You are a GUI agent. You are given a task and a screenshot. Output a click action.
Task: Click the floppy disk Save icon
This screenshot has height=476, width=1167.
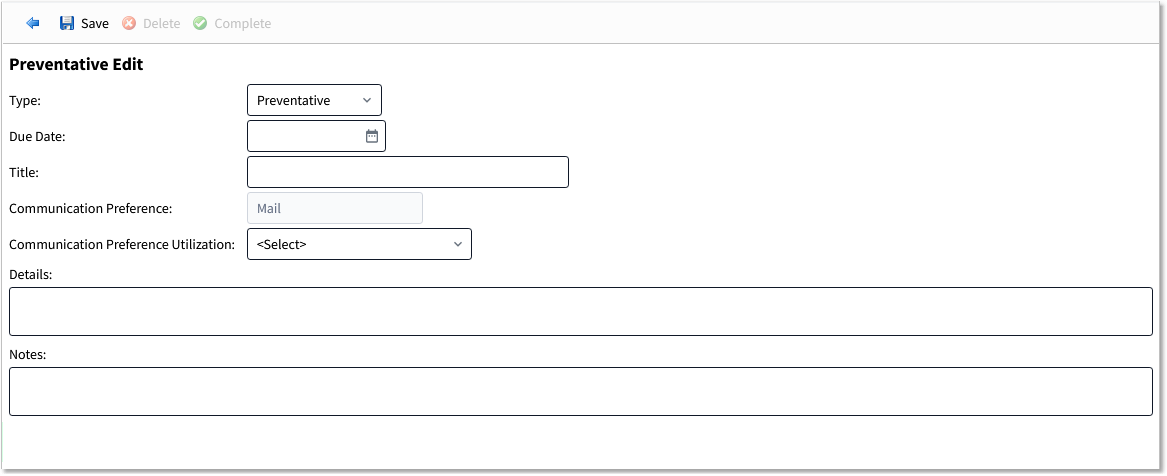(67, 23)
